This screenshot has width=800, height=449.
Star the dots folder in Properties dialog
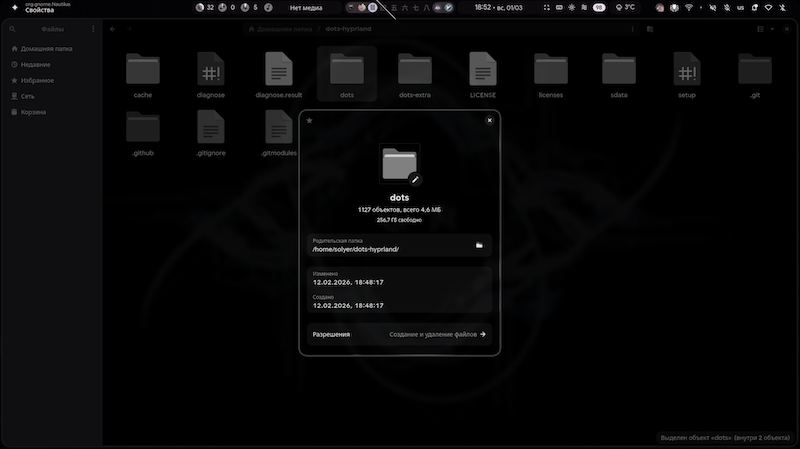pyautogui.click(x=309, y=120)
